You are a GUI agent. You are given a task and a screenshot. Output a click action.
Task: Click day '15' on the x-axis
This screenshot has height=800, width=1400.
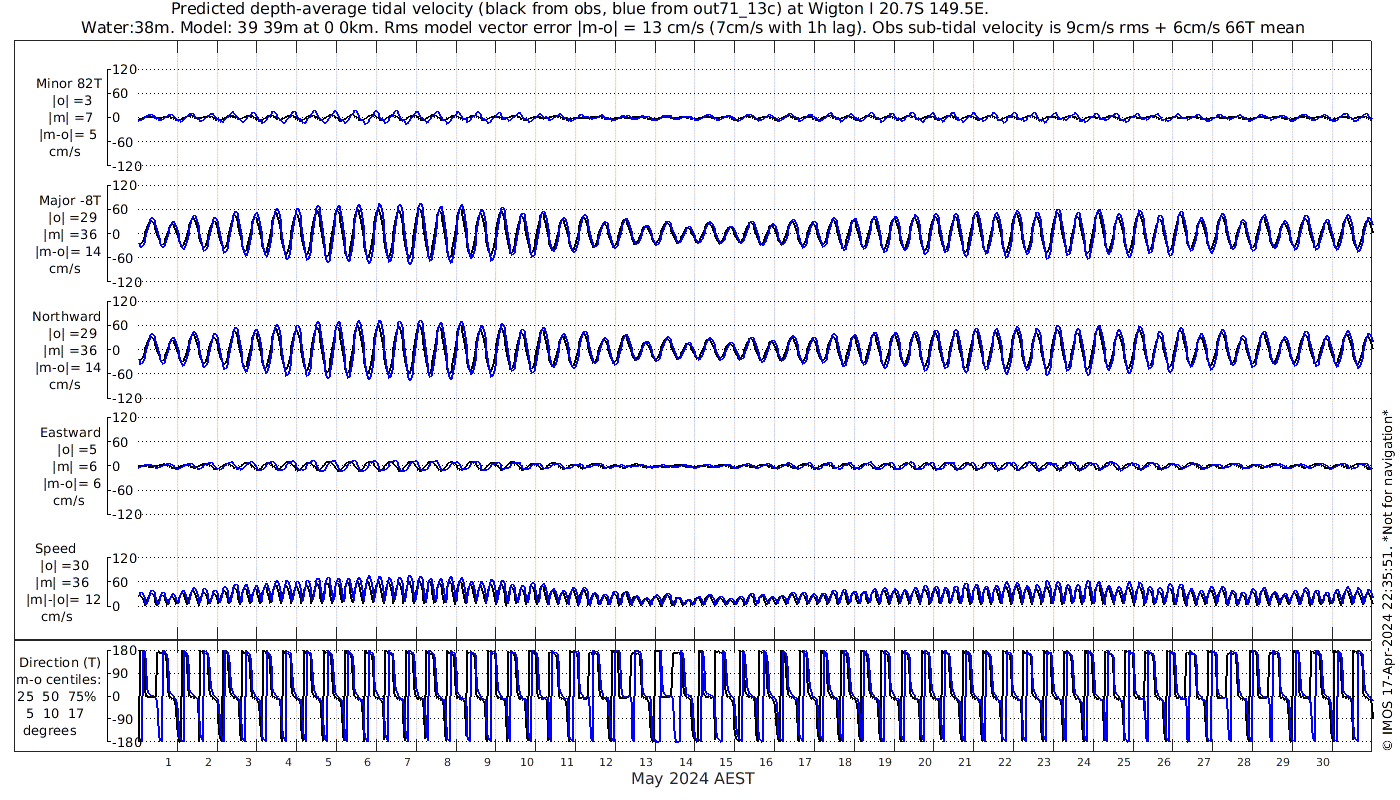(726, 762)
